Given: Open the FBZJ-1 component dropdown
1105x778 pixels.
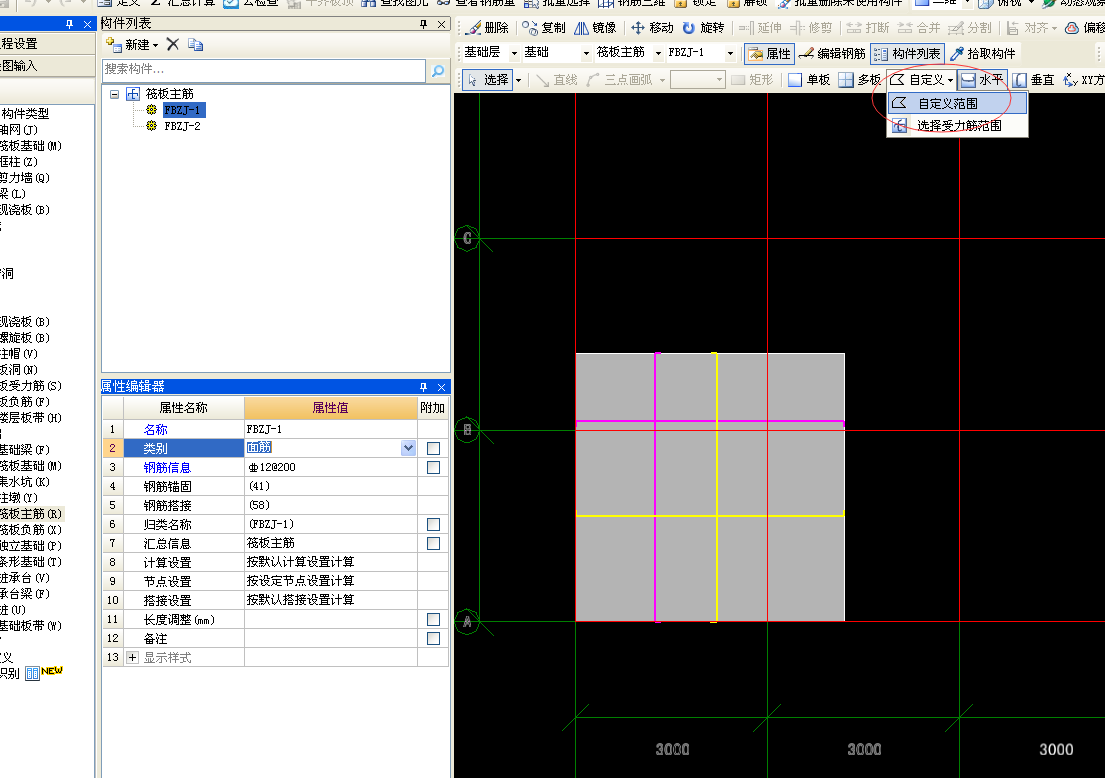Looking at the screenshot, I should (x=730, y=53).
